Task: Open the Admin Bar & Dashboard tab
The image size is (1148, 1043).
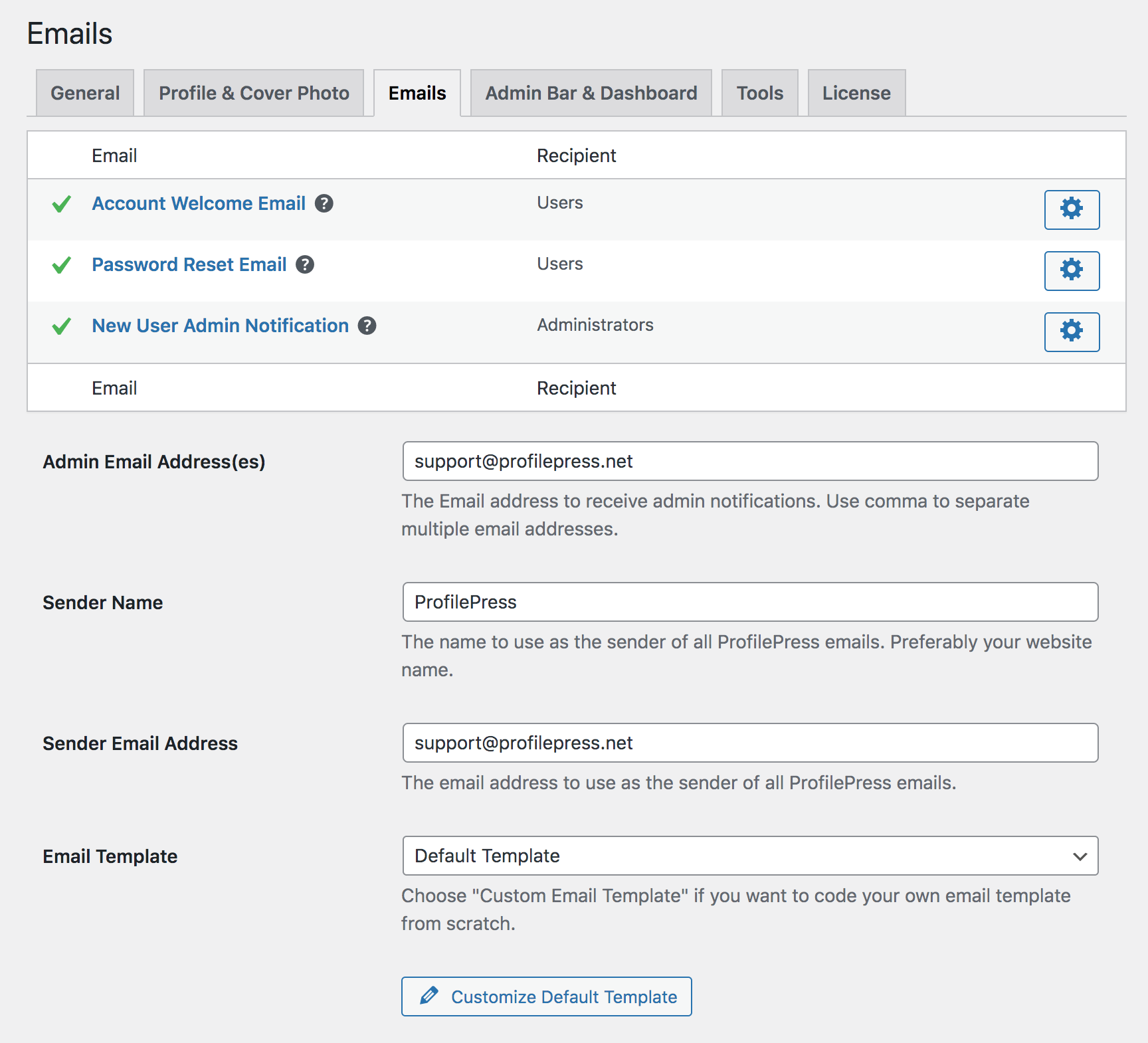Action: pyautogui.click(x=591, y=93)
